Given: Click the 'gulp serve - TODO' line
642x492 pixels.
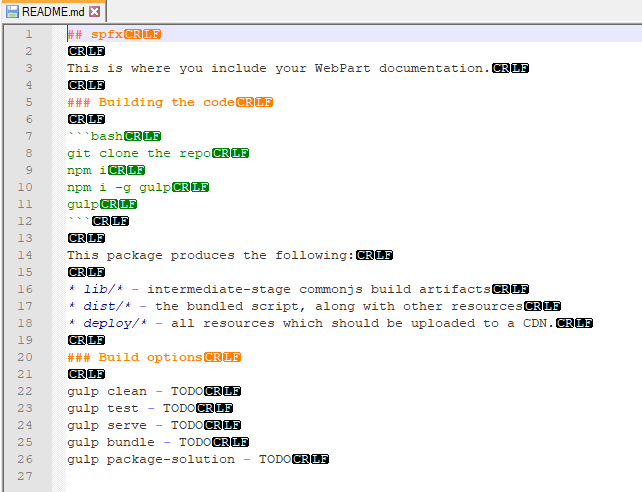Looking at the screenshot, I should click(135, 425).
